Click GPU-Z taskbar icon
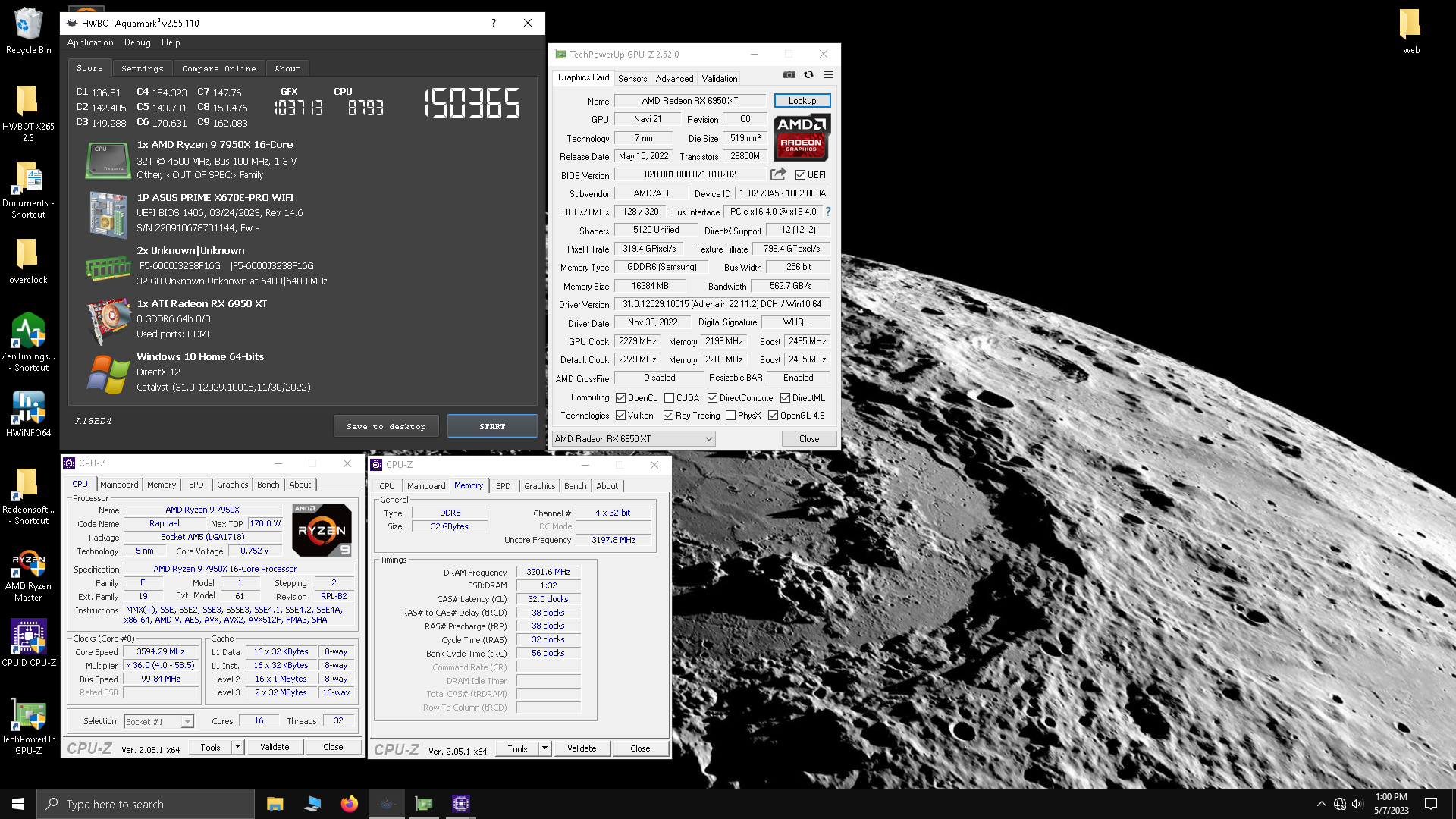1456x819 pixels. tap(424, 804)
